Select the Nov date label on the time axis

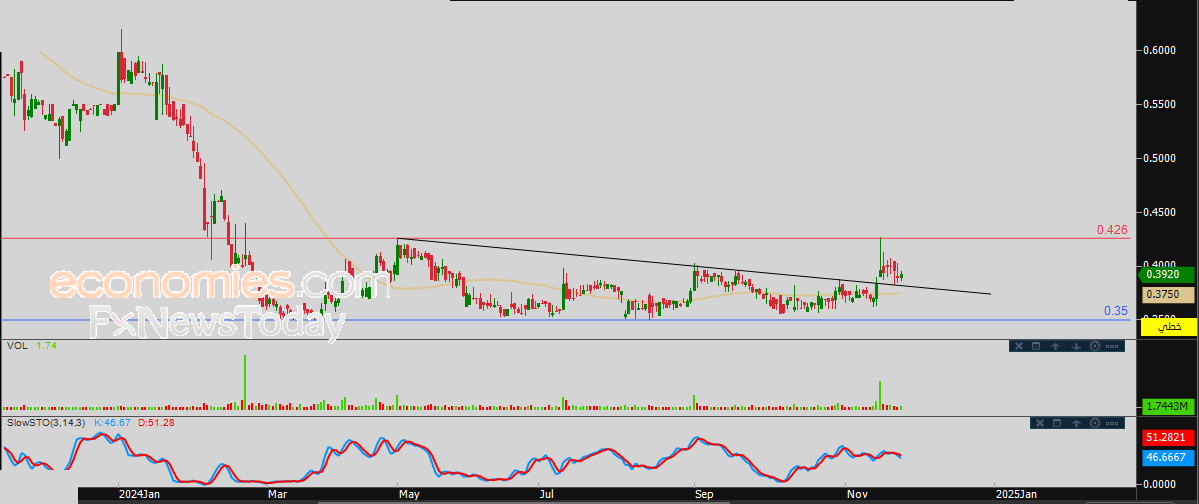tap(856, 494)
